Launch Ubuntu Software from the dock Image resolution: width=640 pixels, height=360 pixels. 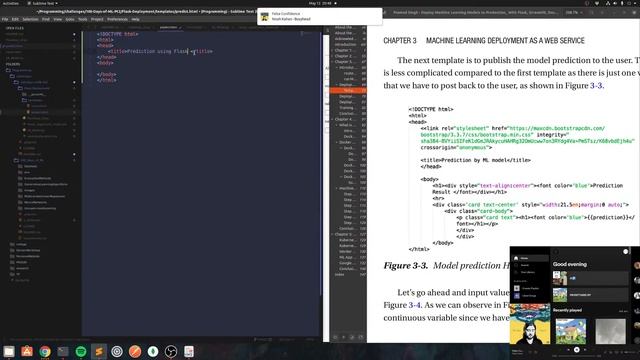tap(27, 351)
